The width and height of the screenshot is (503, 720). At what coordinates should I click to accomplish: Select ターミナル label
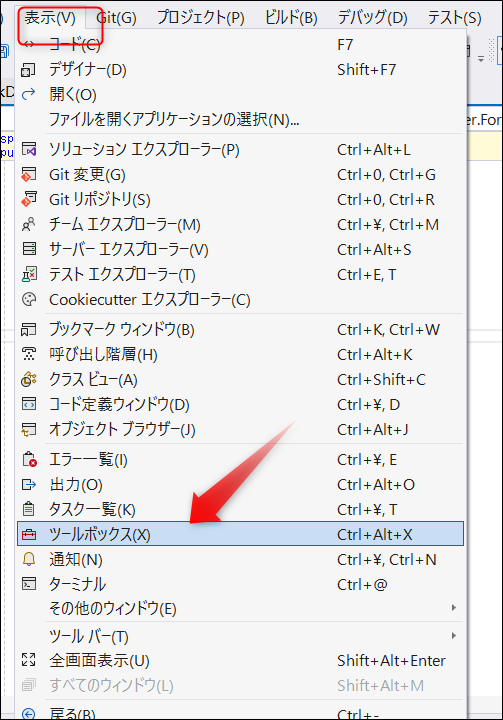[78, 585]
